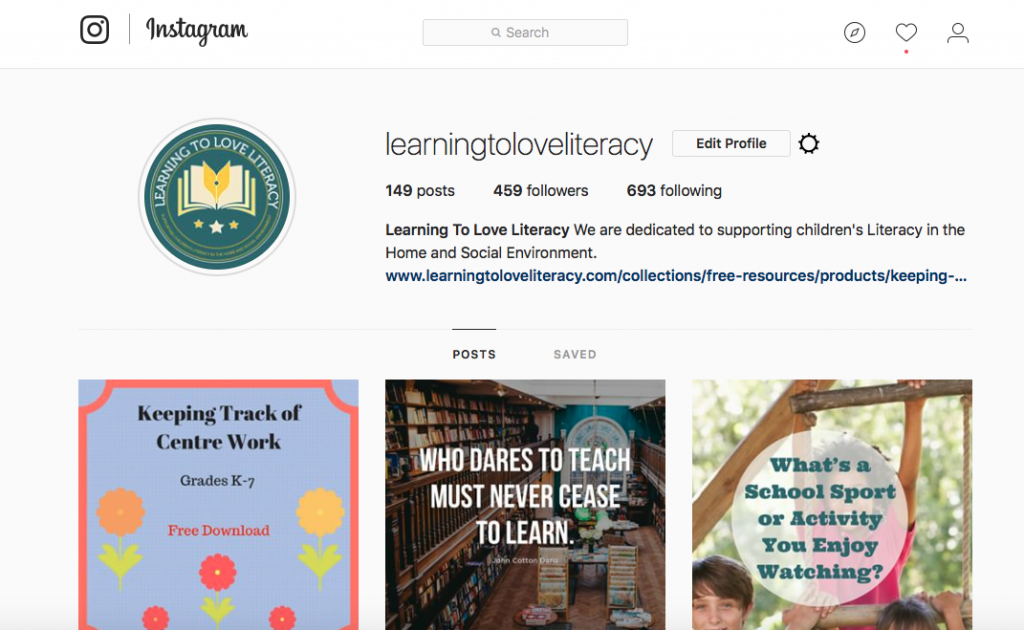This screenshot has height=630, width=1024.
Task: Open the profile person icon
Action: point(957,33)
